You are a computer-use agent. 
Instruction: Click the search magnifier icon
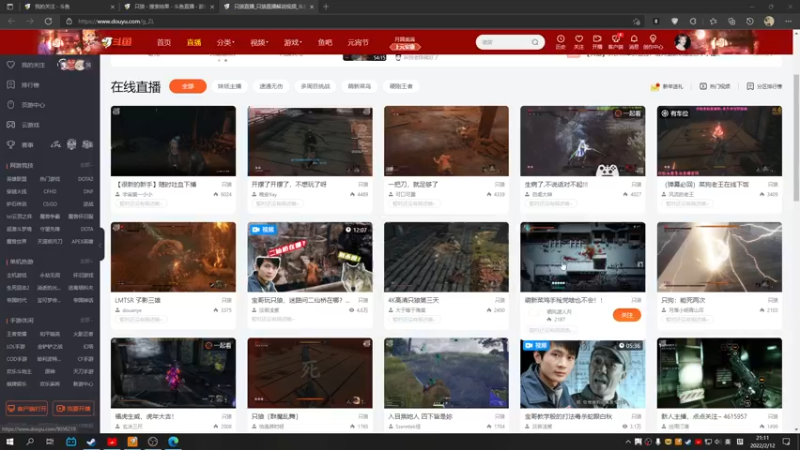(535, 42)
